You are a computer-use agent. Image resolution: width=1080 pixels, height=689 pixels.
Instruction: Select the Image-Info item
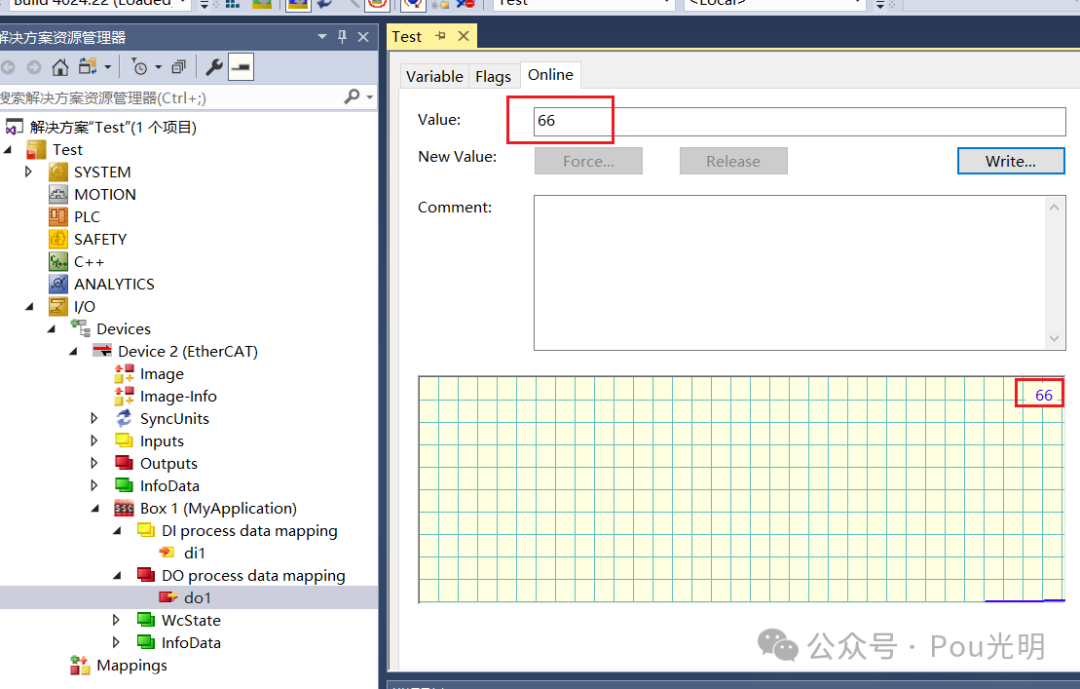(x=178, y=396)
